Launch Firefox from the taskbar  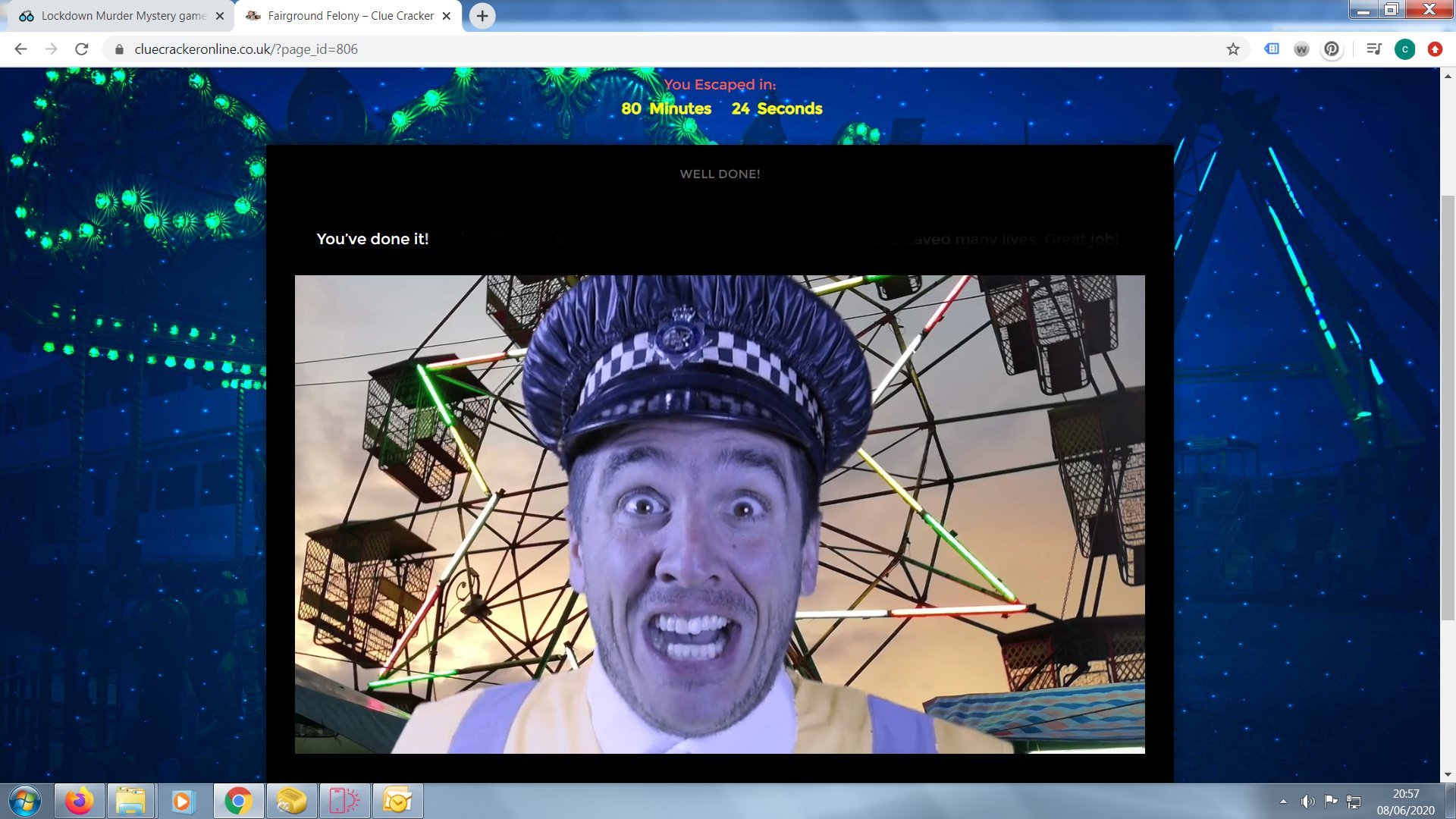(79, 801)
